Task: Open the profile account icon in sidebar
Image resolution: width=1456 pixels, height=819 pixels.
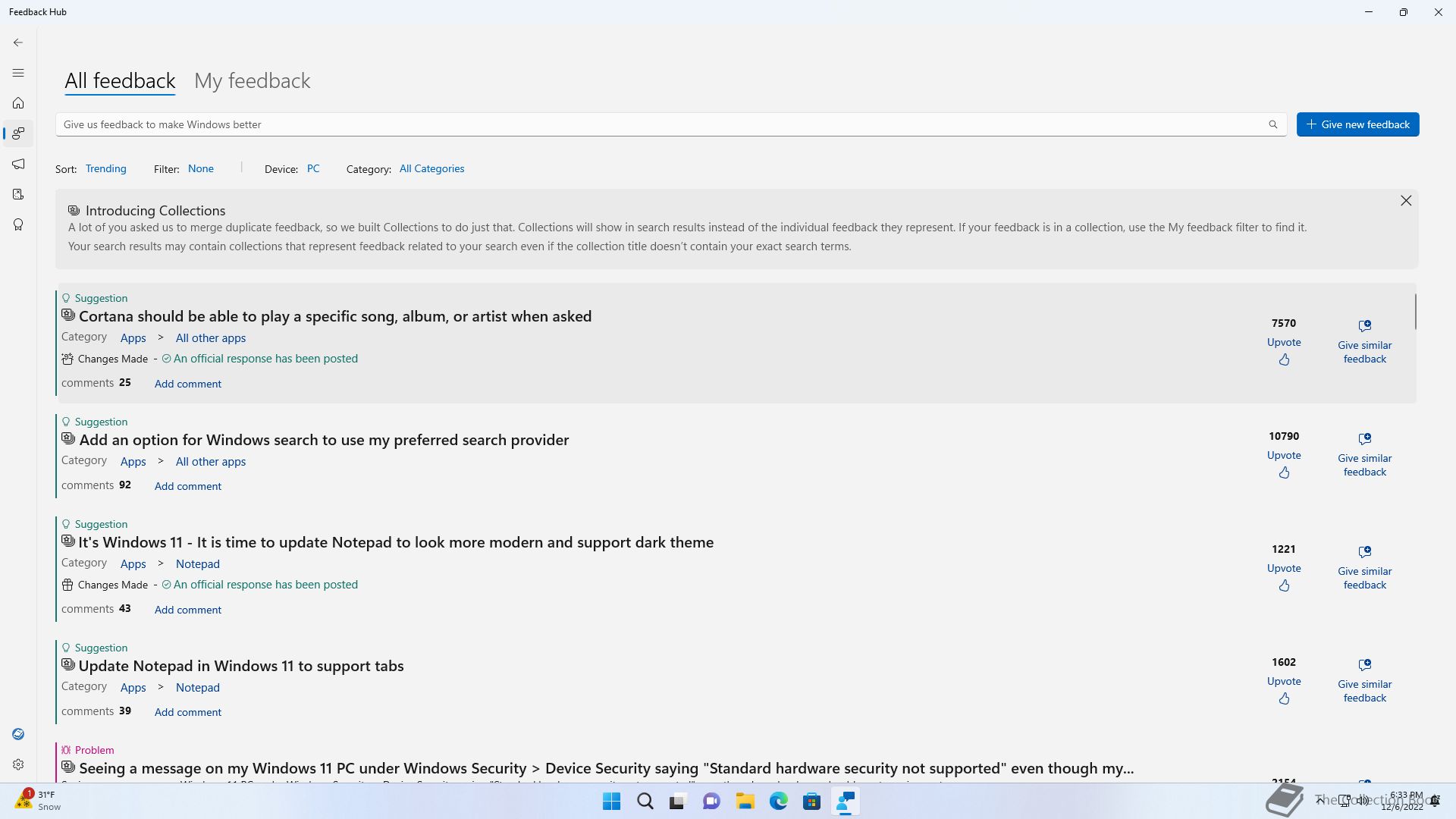Action: [18, 734]
